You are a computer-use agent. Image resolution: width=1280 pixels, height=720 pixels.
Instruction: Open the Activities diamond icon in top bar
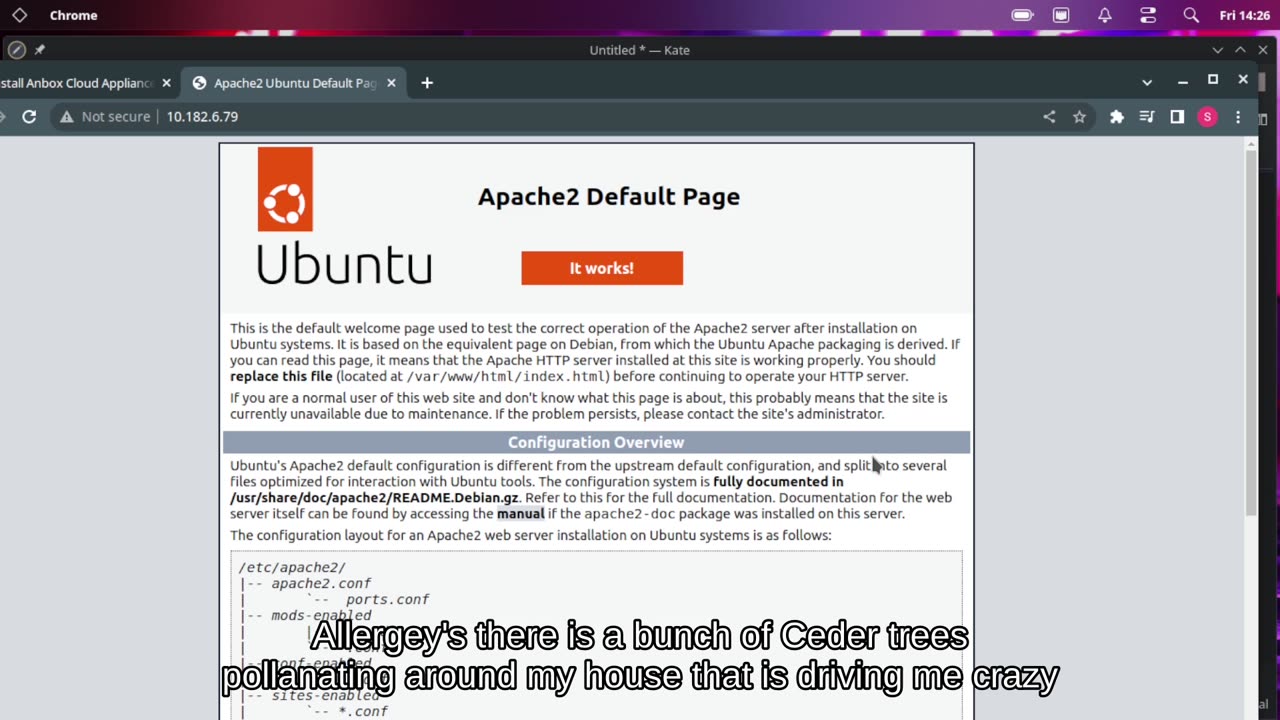point(19,15)
